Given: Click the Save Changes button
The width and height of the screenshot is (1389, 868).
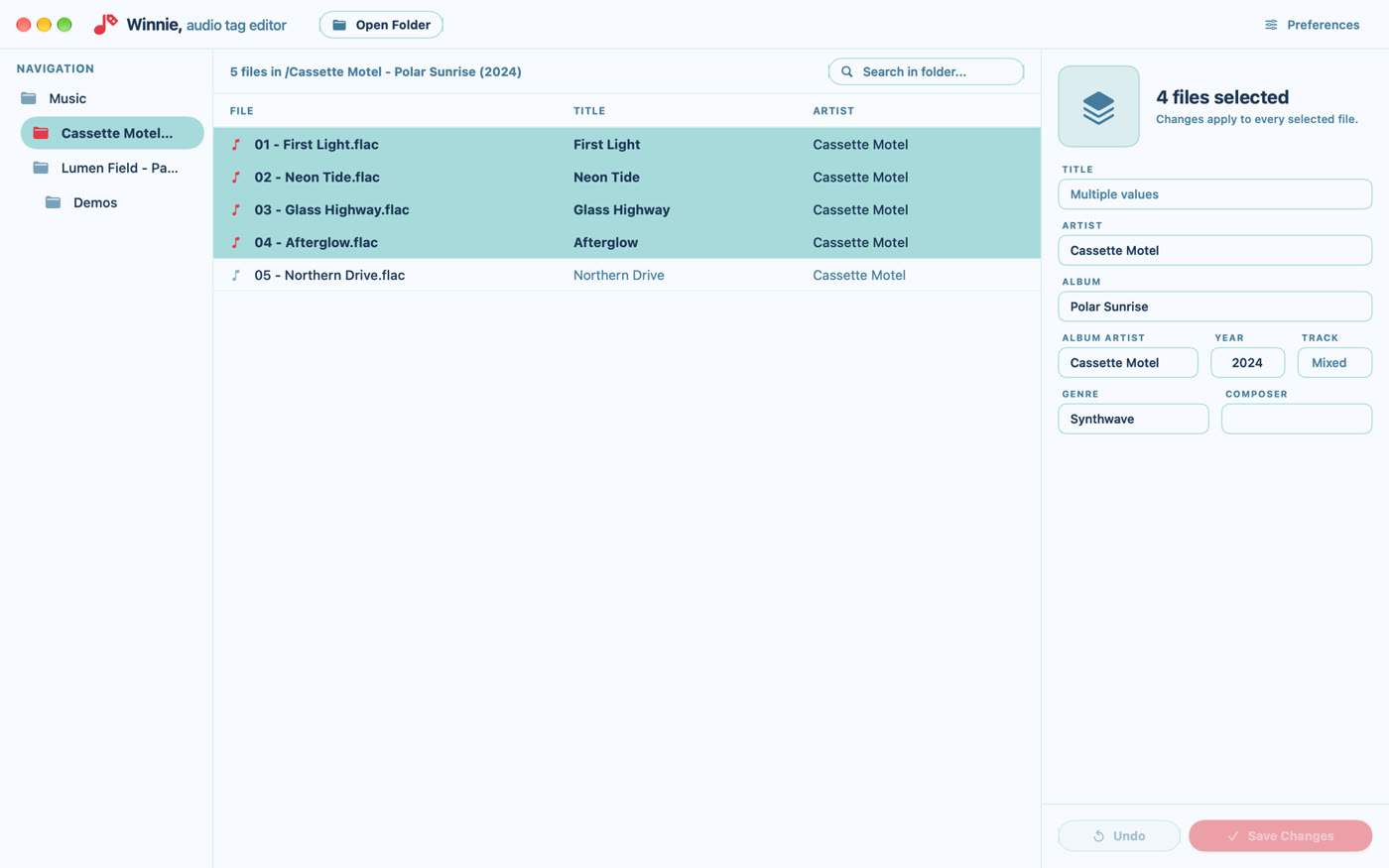Looking at the screenshot, I should (1280, 835).
